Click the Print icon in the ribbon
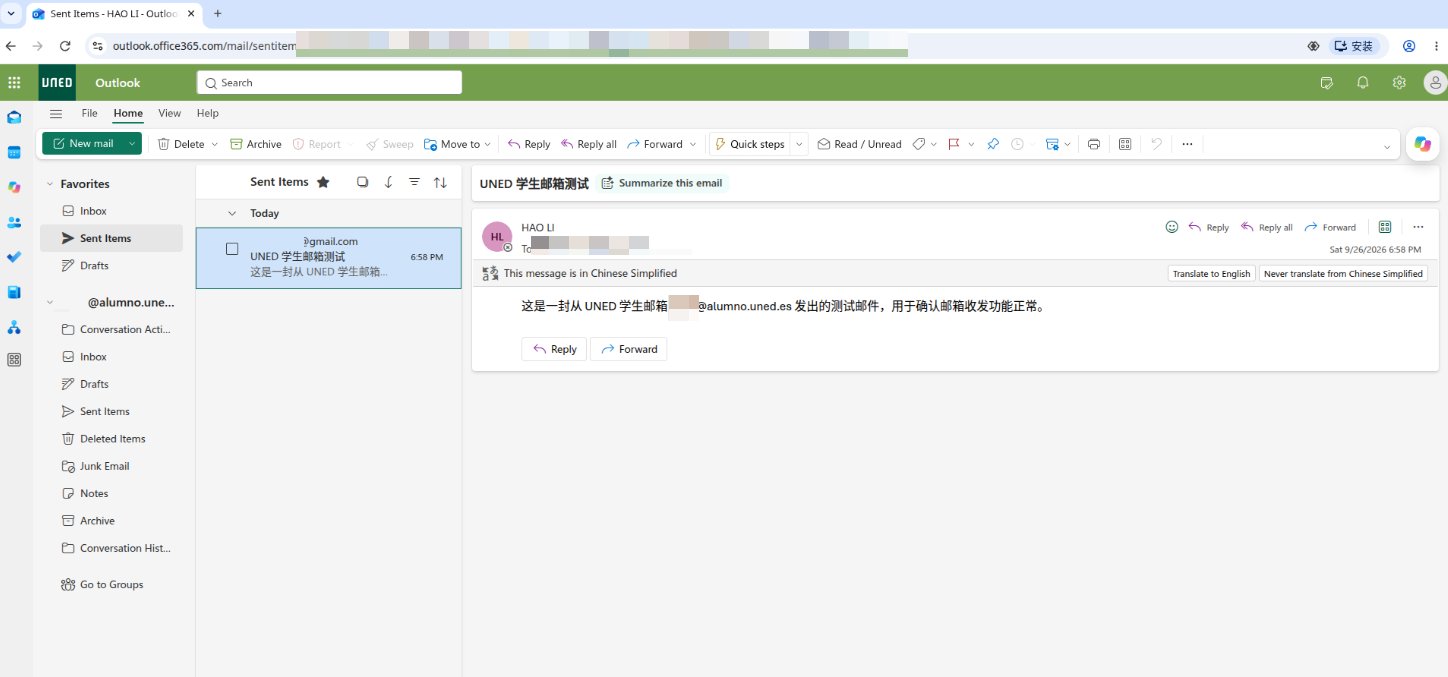Image resolution: width=1448 pixels, height=677 pixels. [x=1094, y=144]
